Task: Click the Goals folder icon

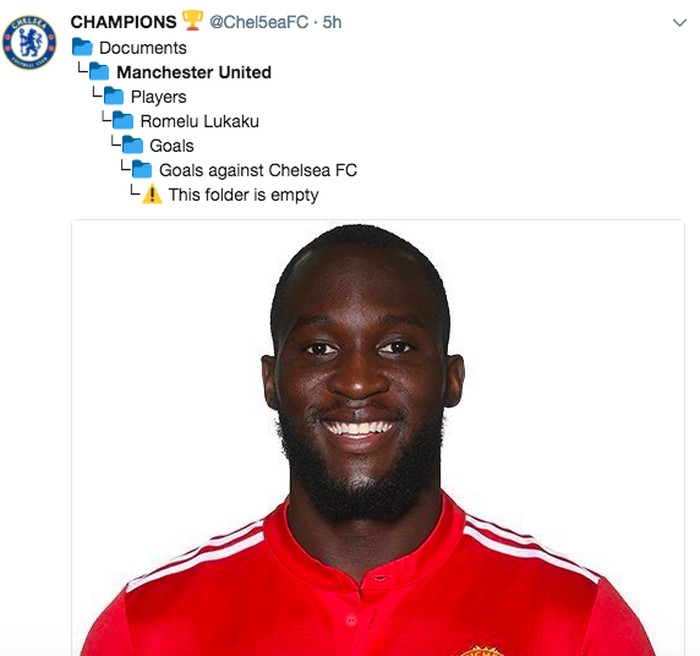Action: click(133, 145)
